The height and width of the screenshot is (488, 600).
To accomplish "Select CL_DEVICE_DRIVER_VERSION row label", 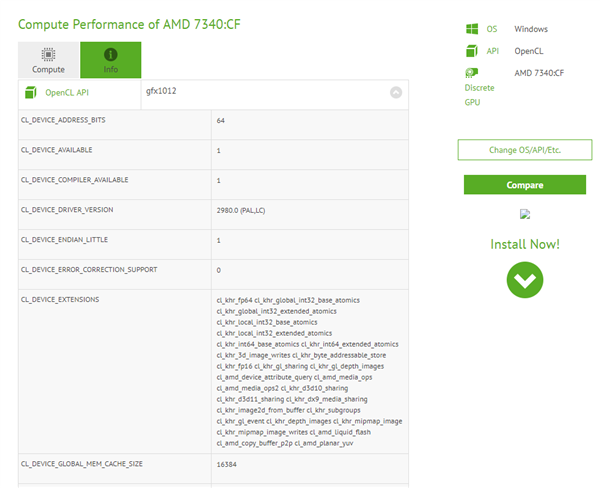I will pos(67,210).
